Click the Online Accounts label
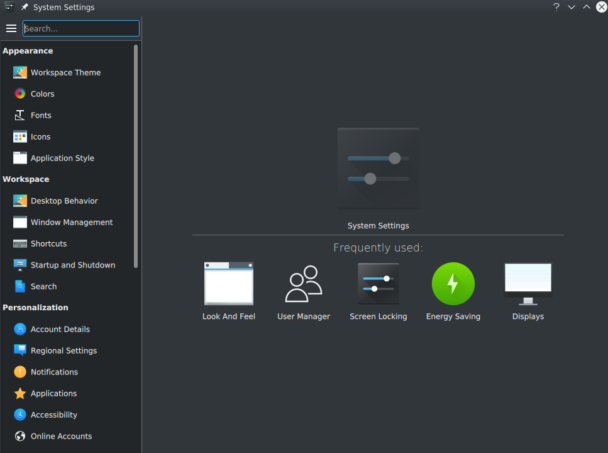 61,436
